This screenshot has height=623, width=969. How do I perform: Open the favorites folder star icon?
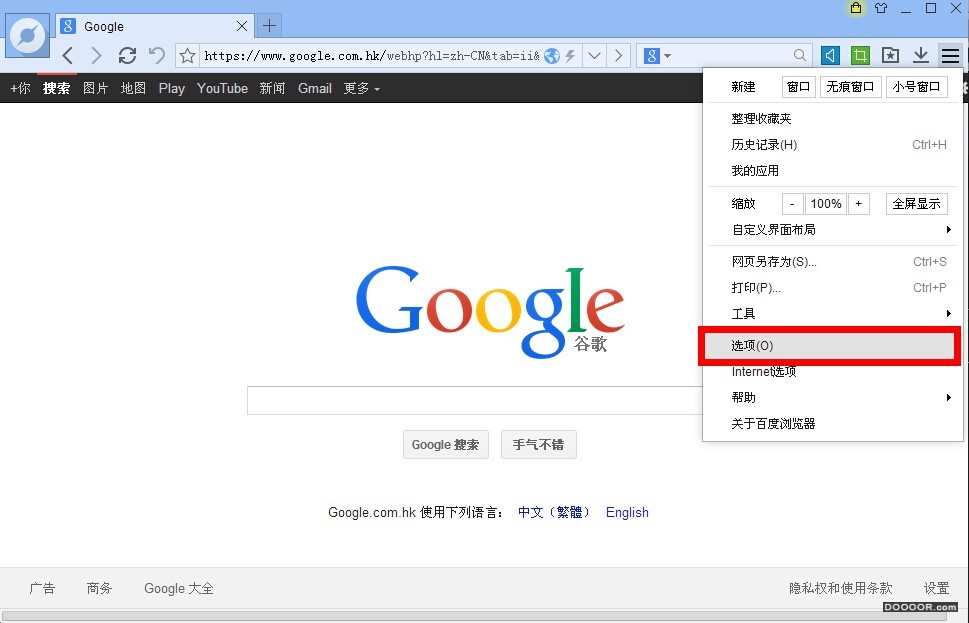click(890, 56)
